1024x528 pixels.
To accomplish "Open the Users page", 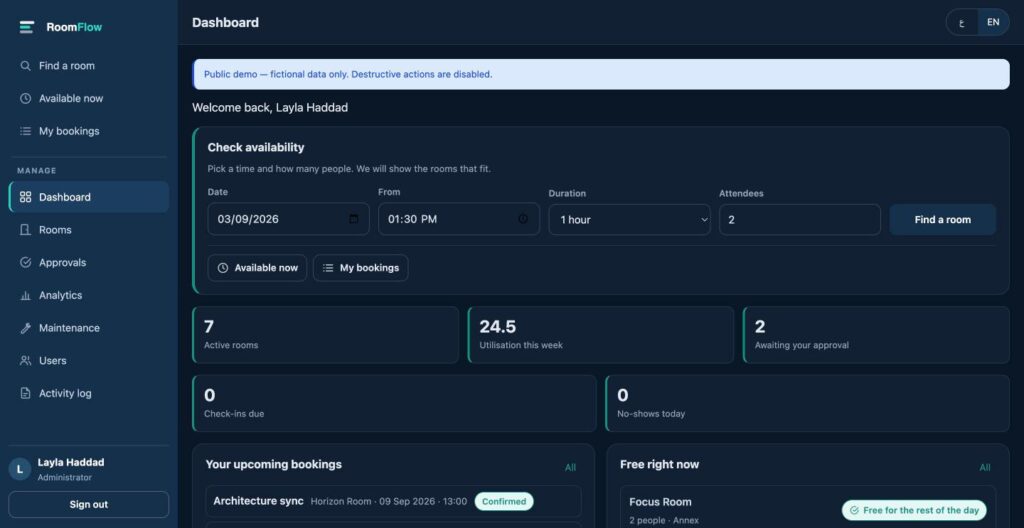I will click(x=89, y=361).
